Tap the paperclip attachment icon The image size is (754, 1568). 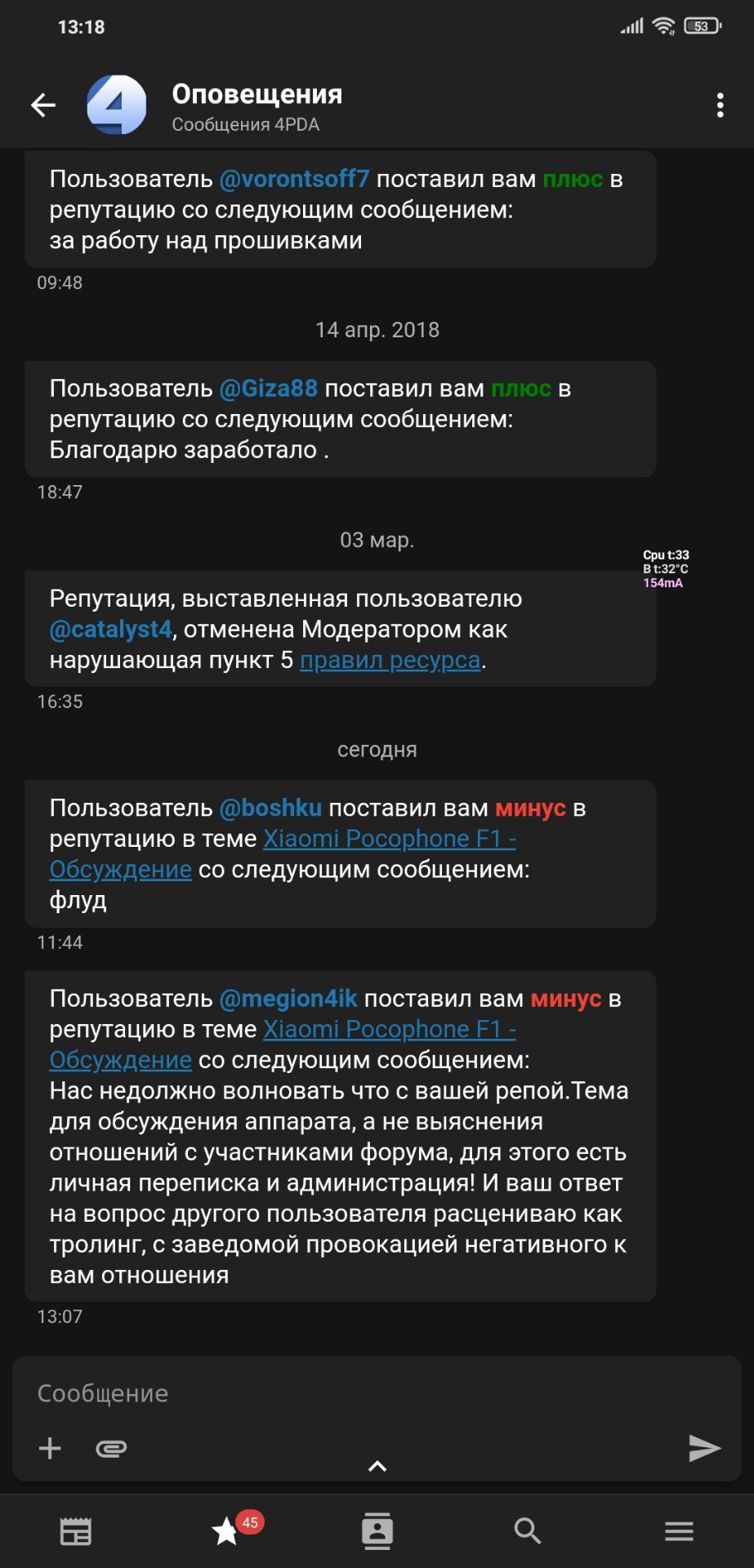(x=111, y=1448)
